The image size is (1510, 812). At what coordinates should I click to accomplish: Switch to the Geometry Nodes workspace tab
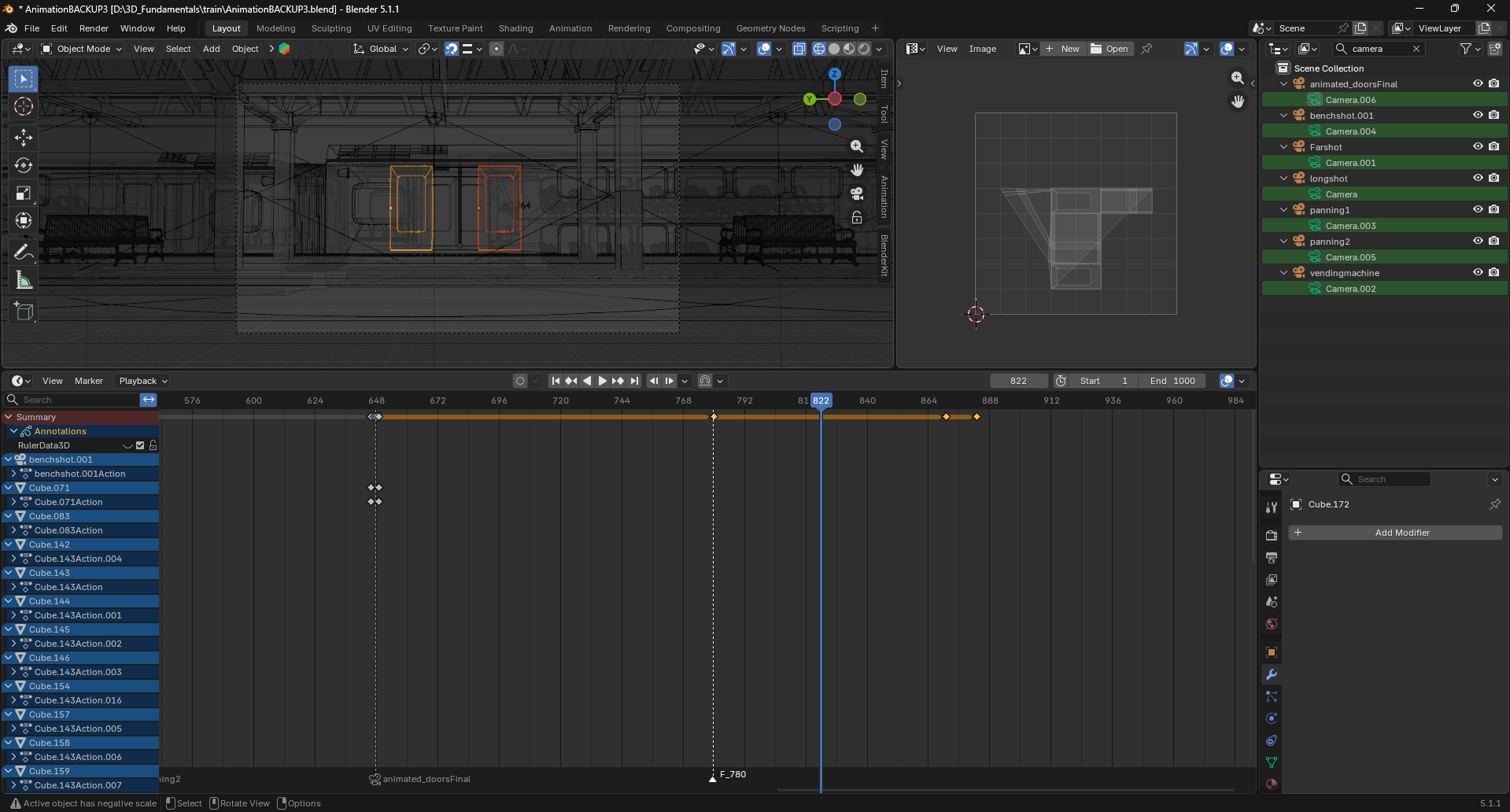pos(770,28)
